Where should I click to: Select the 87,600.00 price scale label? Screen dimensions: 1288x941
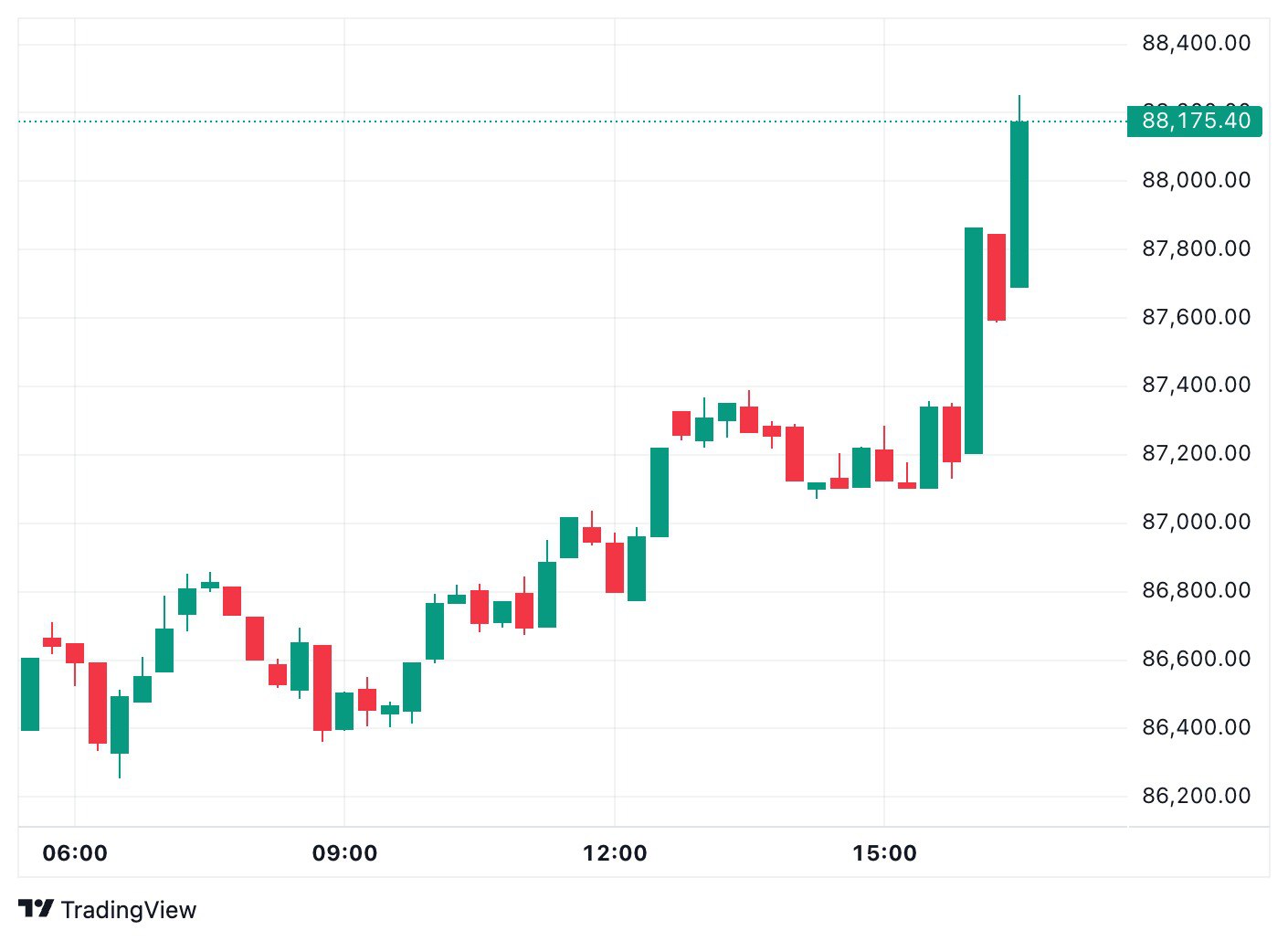tap(1196, 317)
